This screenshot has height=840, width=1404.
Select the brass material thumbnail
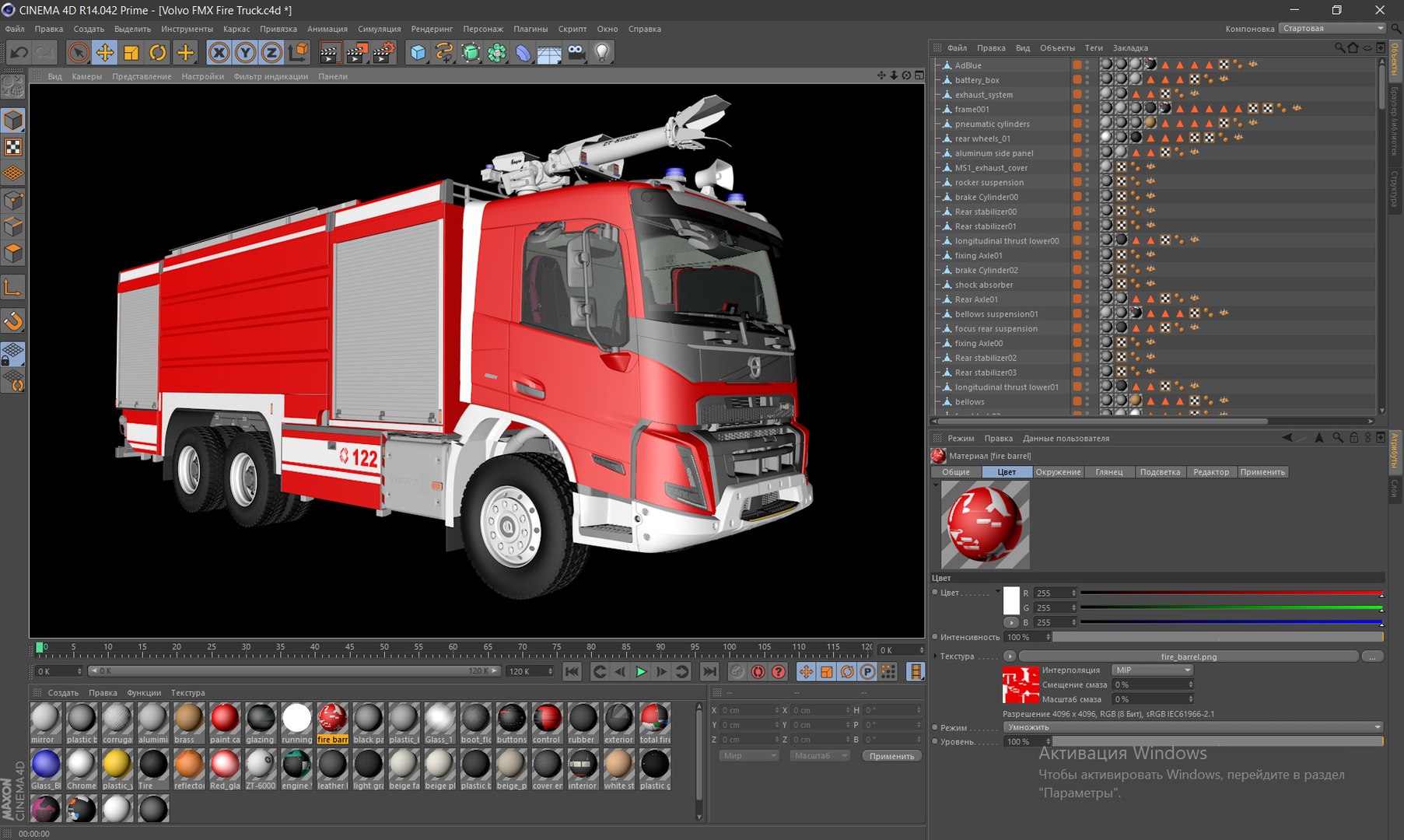point(187,723)
